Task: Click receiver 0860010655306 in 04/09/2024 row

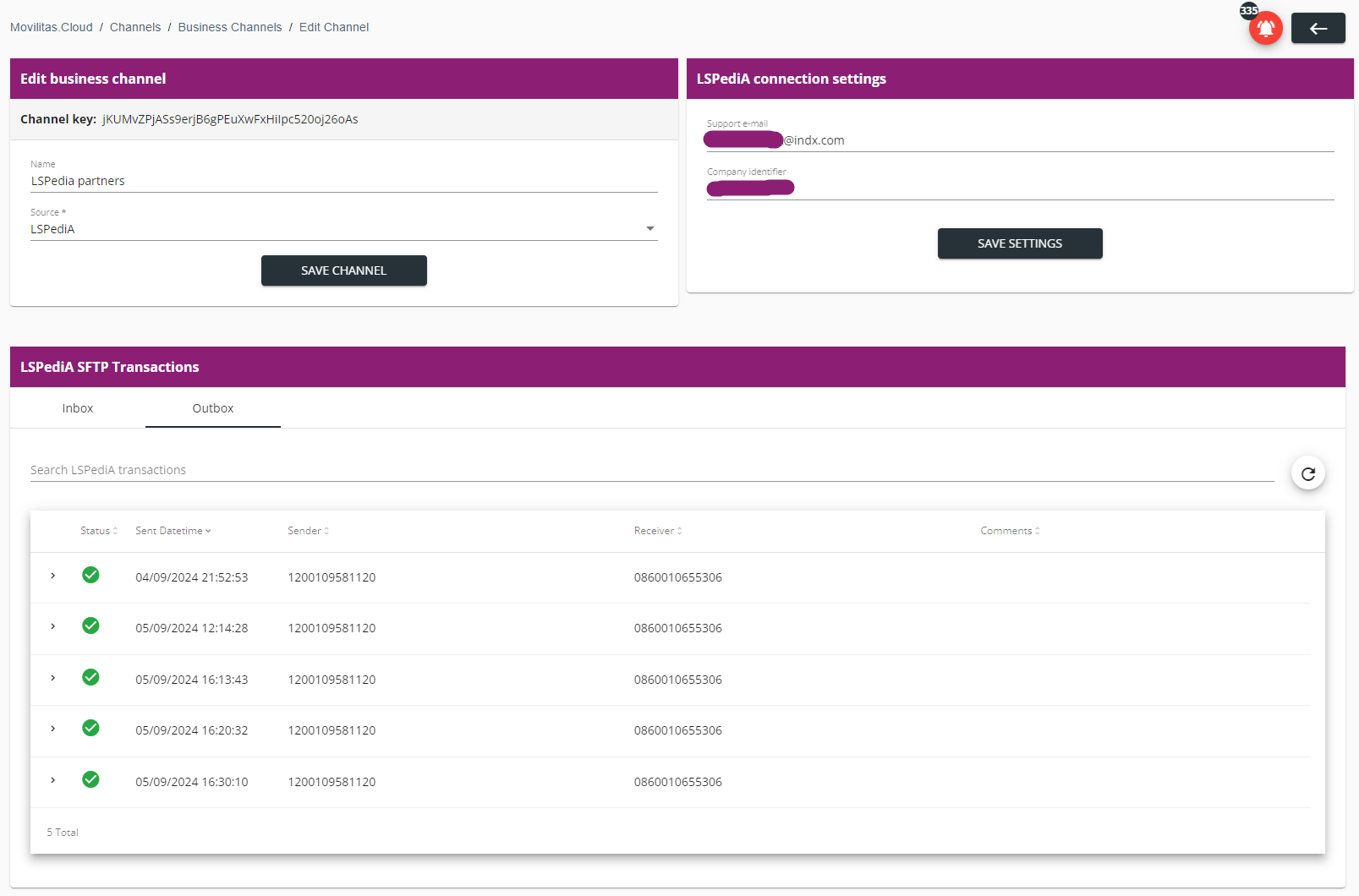Action: tap(678, 577)
